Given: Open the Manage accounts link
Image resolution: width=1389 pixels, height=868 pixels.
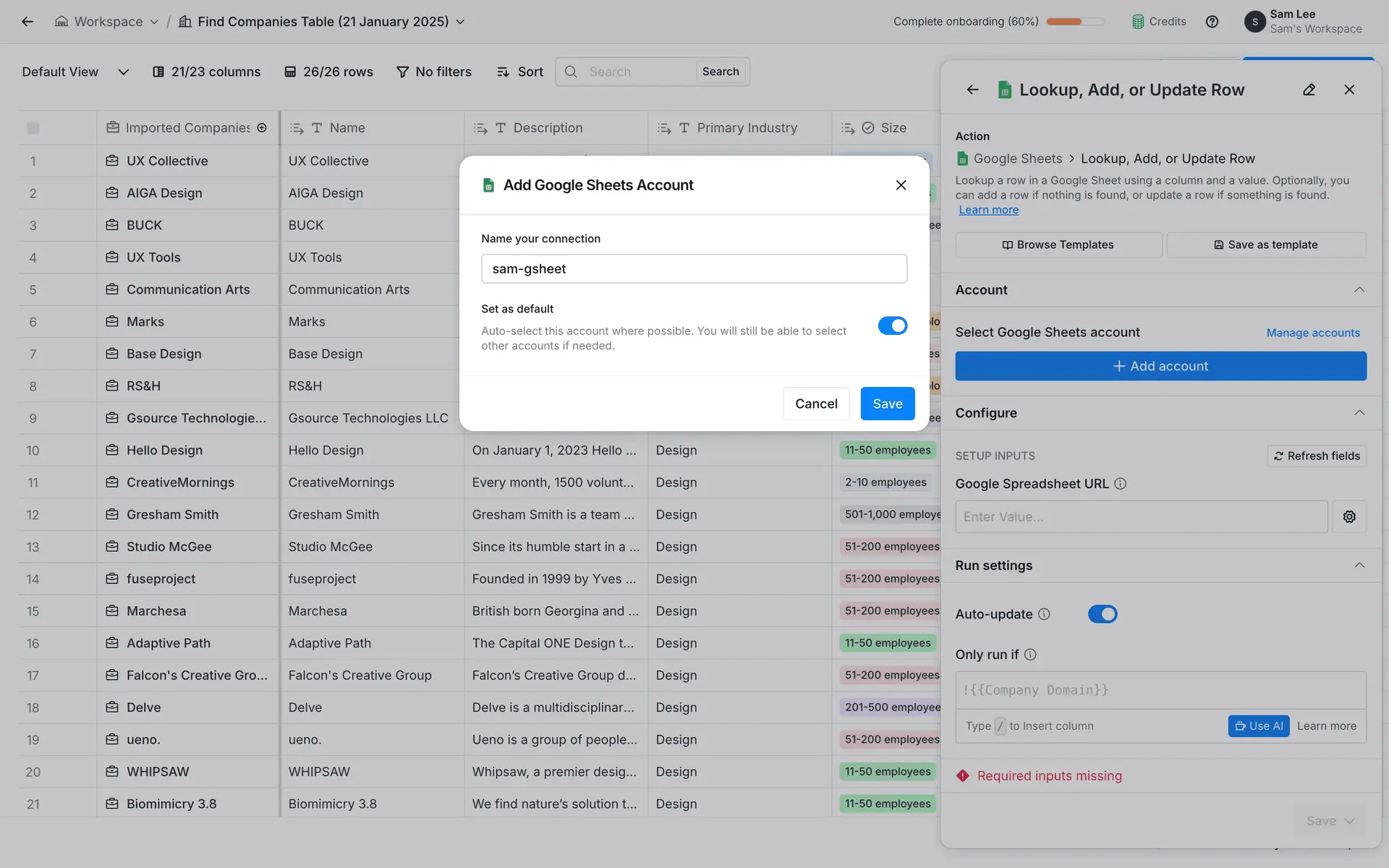Looking at the screenshot, I should (1312, 333).
